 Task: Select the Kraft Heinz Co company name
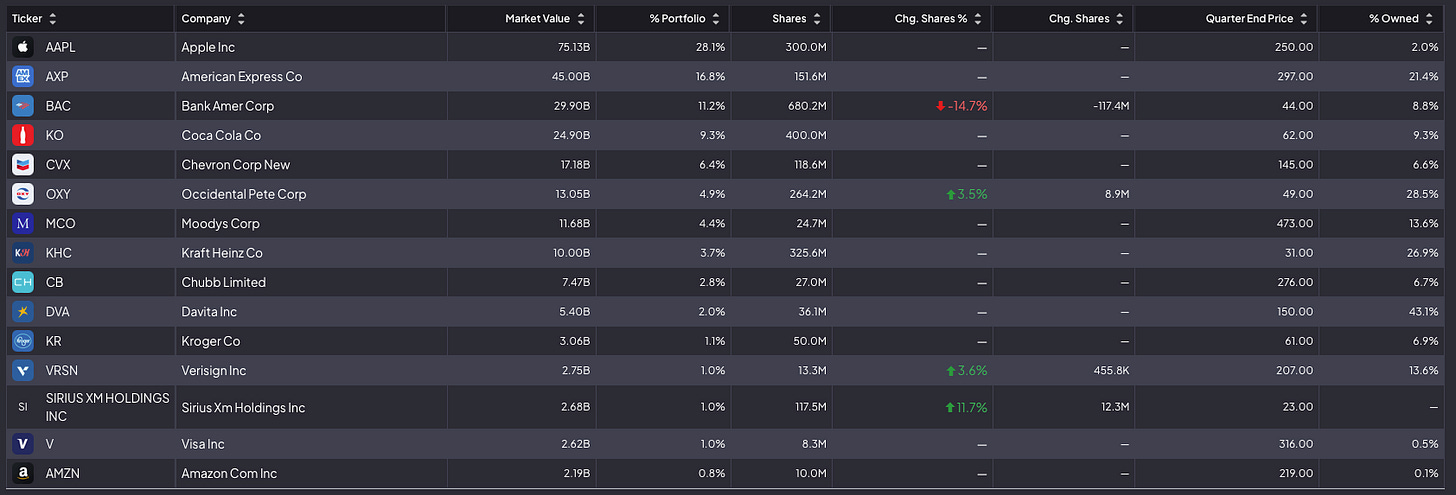click(222, 253)
